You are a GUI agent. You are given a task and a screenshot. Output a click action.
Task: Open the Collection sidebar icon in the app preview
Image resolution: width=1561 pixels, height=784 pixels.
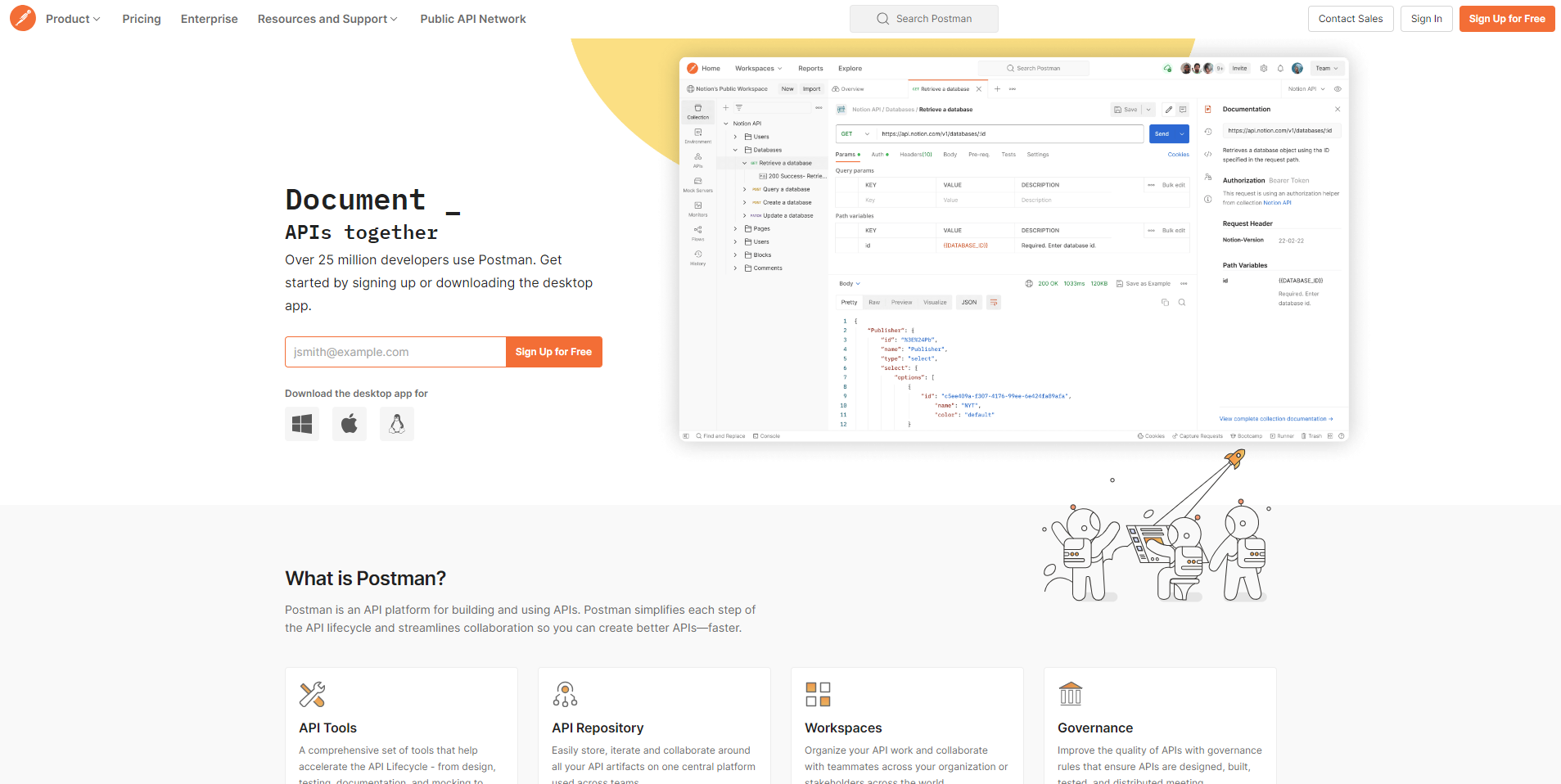698,112
